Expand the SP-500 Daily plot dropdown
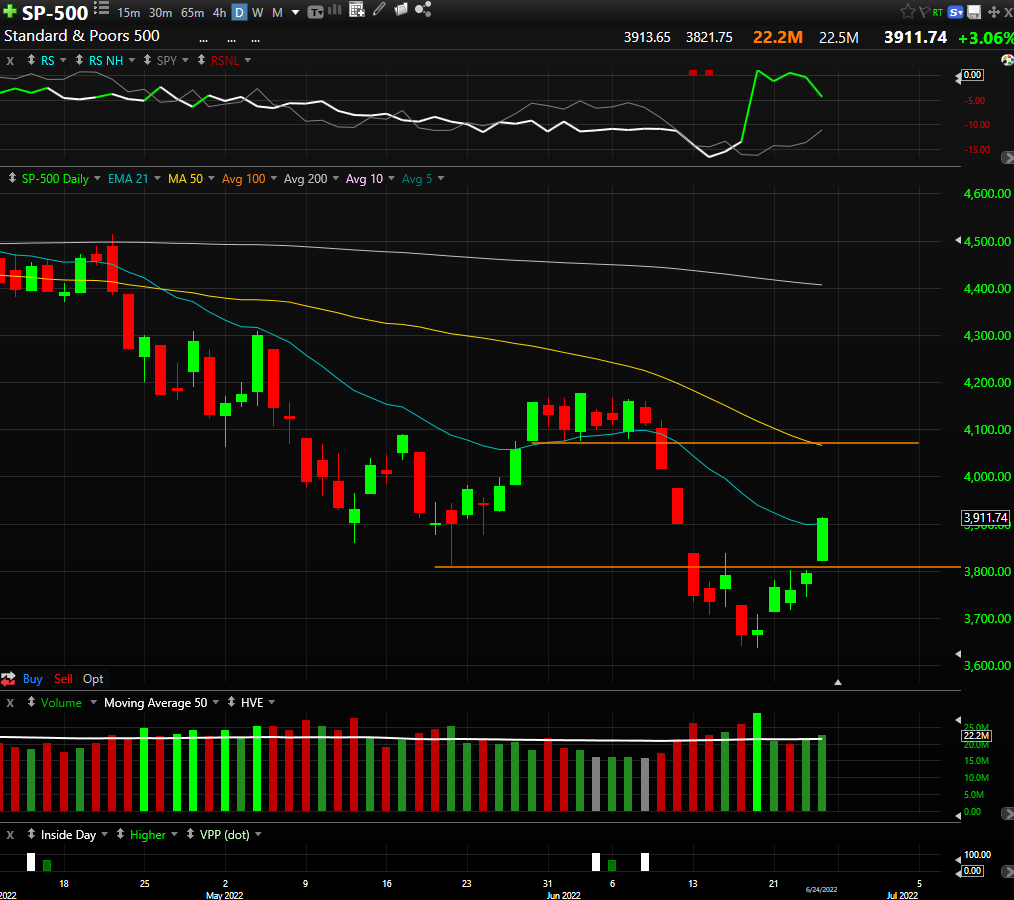 97,178
